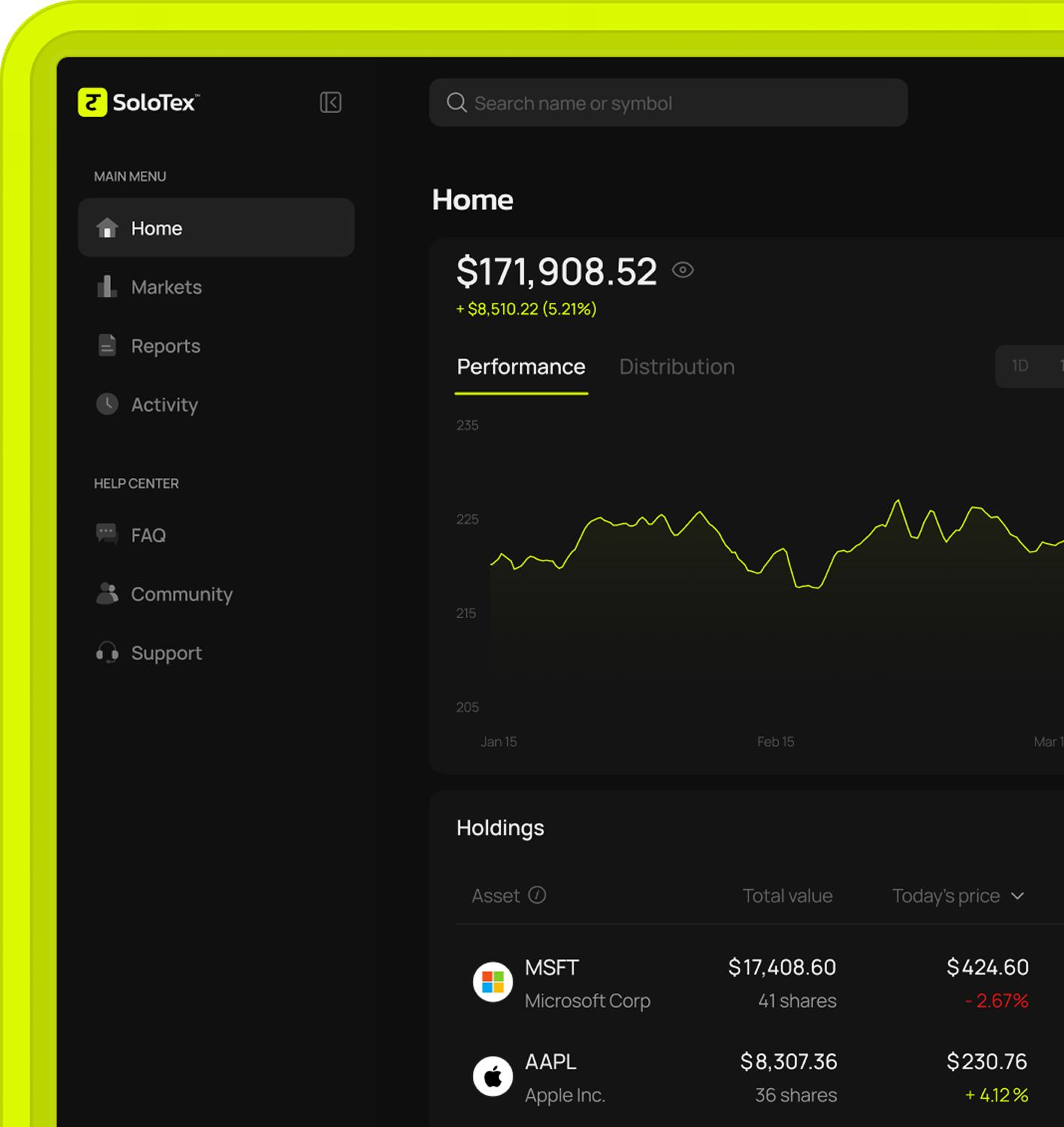This screenshot has width=1064, height=1127.
Task: Select the 1D time range option
Action: tap(1020, 366)
